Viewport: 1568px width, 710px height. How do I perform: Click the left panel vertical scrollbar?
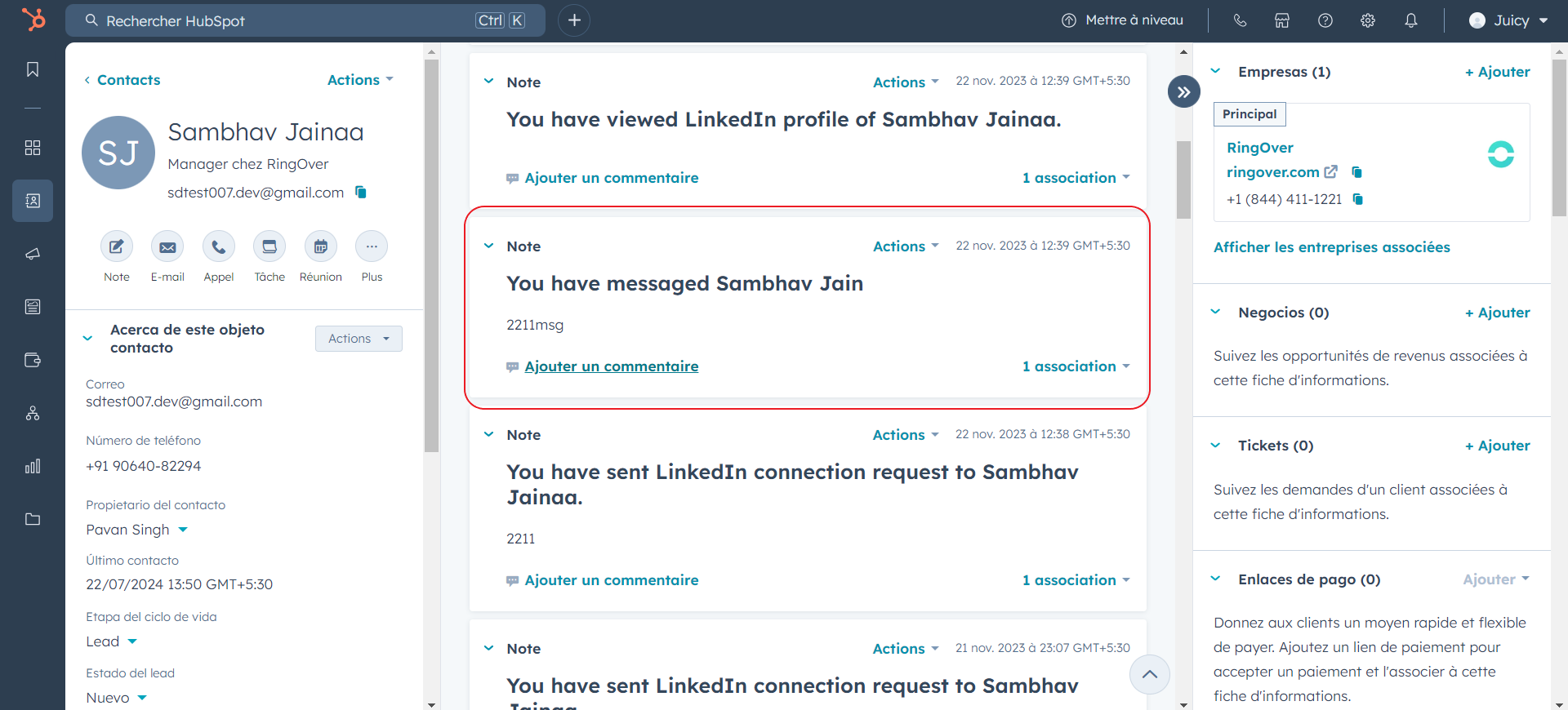[432, 255]
